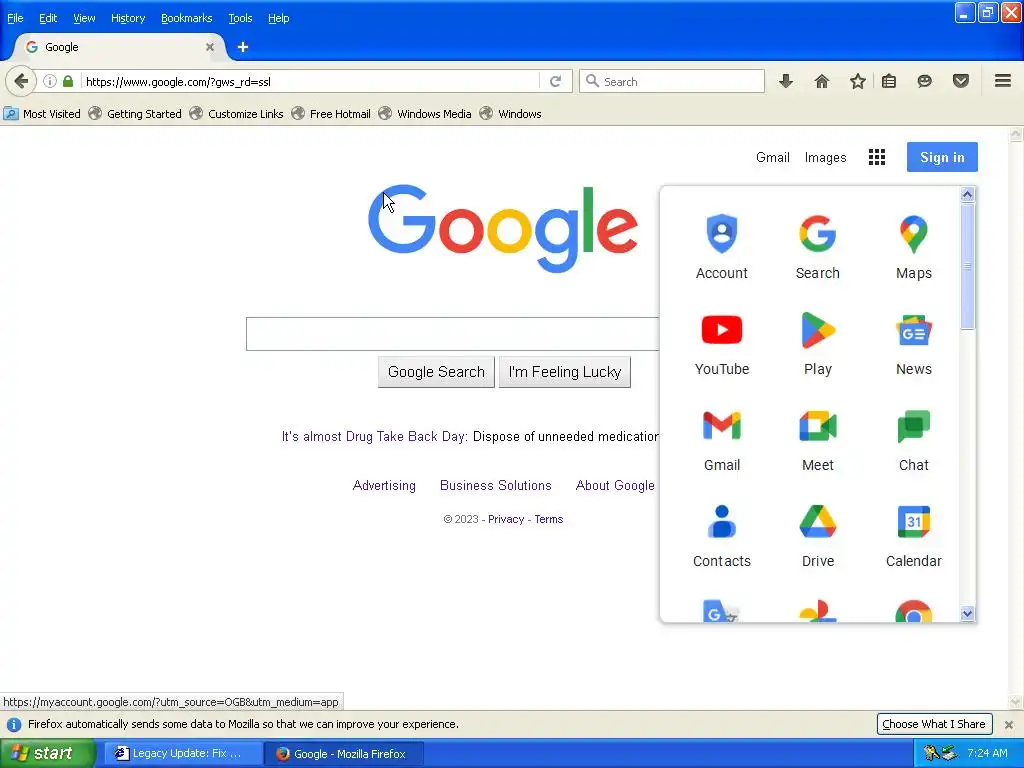Click the apps panel scroll down arrow

coord(967,613)
